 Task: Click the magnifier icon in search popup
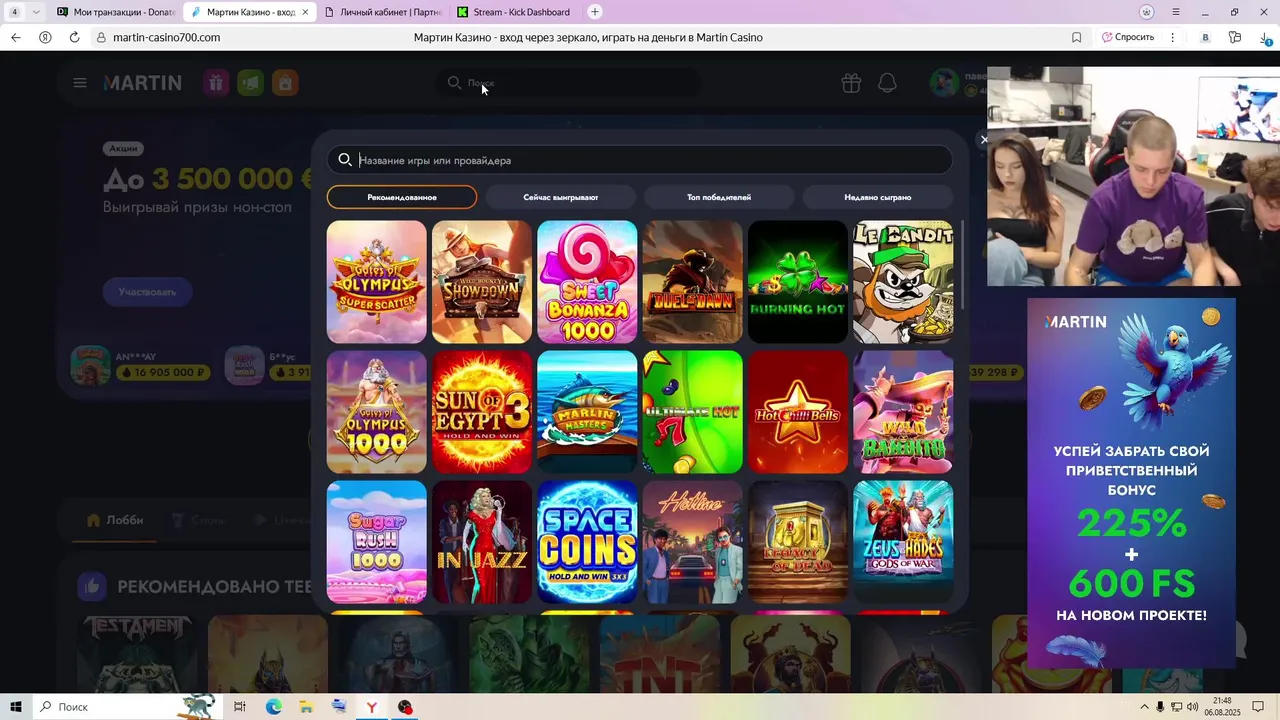coord(345,160)
